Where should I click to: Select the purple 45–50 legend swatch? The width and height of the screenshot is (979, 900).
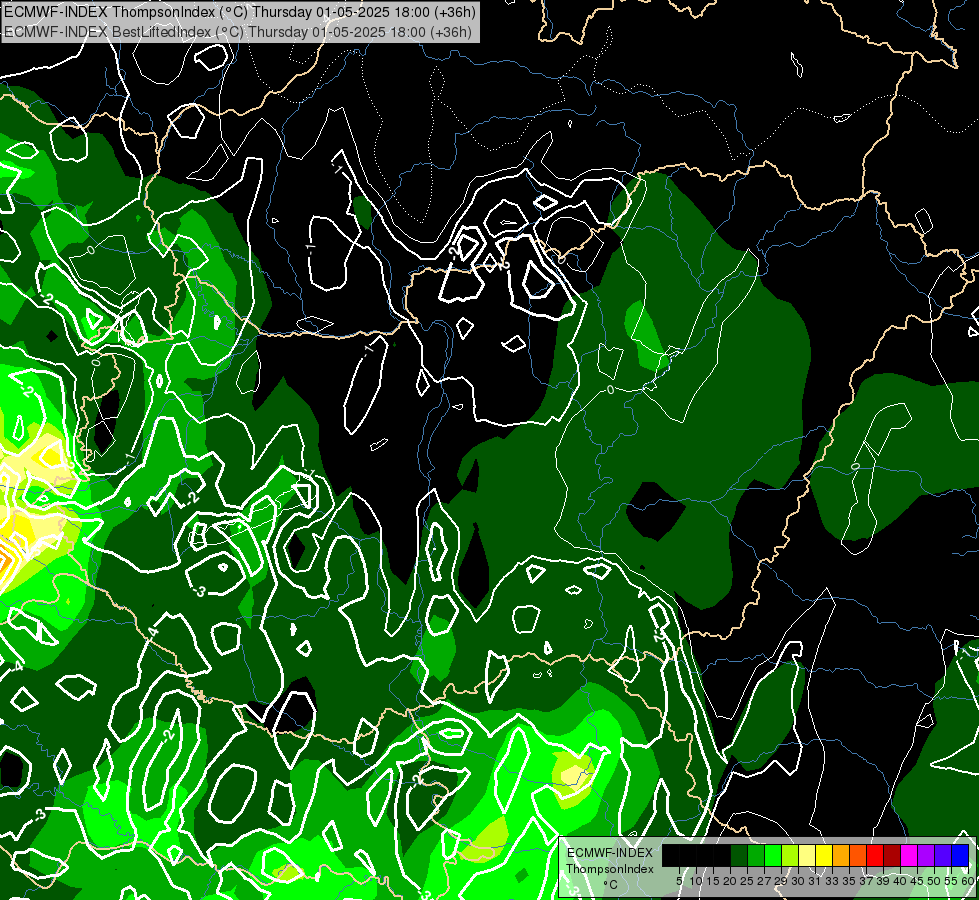[926, 855]
